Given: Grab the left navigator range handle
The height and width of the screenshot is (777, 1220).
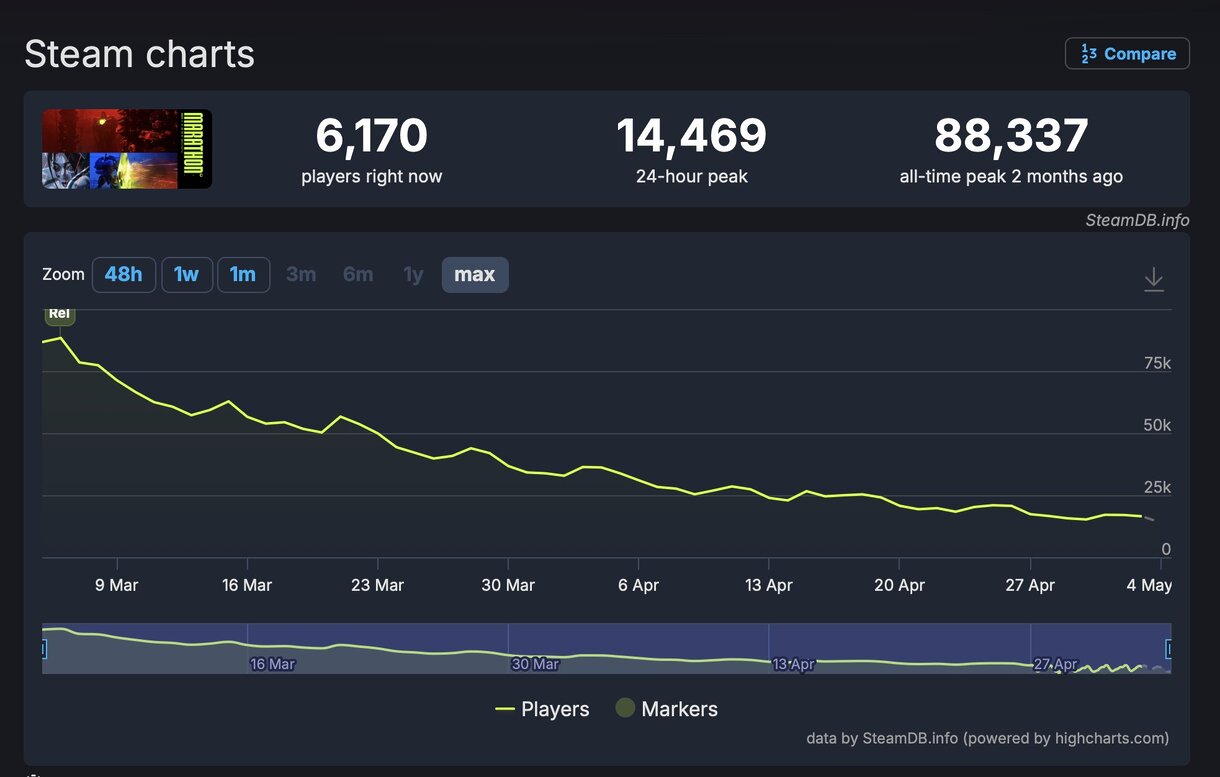Looking at the screenshot, I should tap(43, 650).
